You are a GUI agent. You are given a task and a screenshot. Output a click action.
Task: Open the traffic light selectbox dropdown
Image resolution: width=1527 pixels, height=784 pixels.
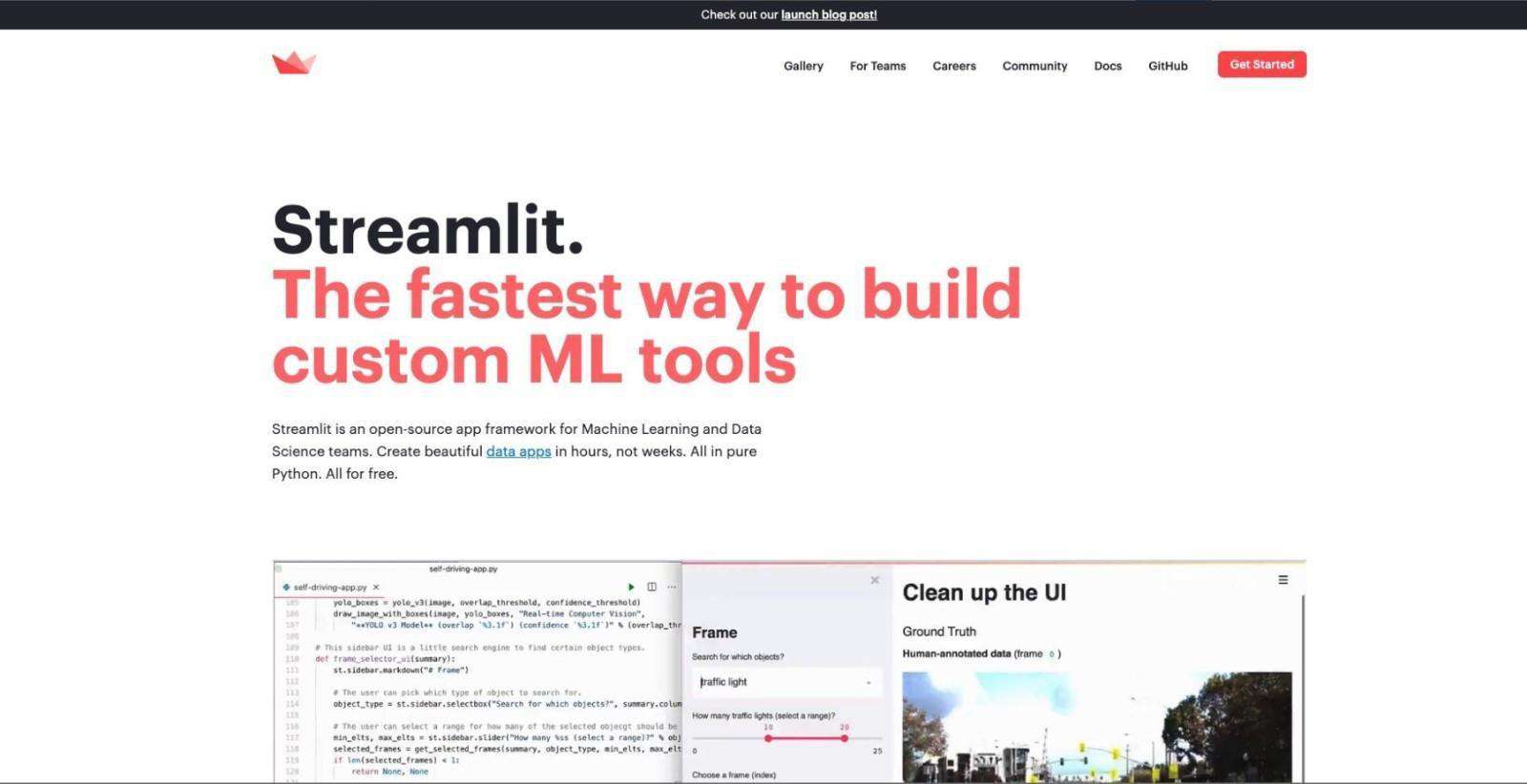(x=787, y=682)
